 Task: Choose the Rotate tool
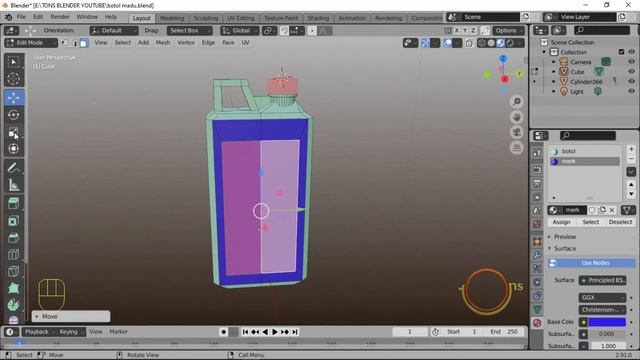13,115
